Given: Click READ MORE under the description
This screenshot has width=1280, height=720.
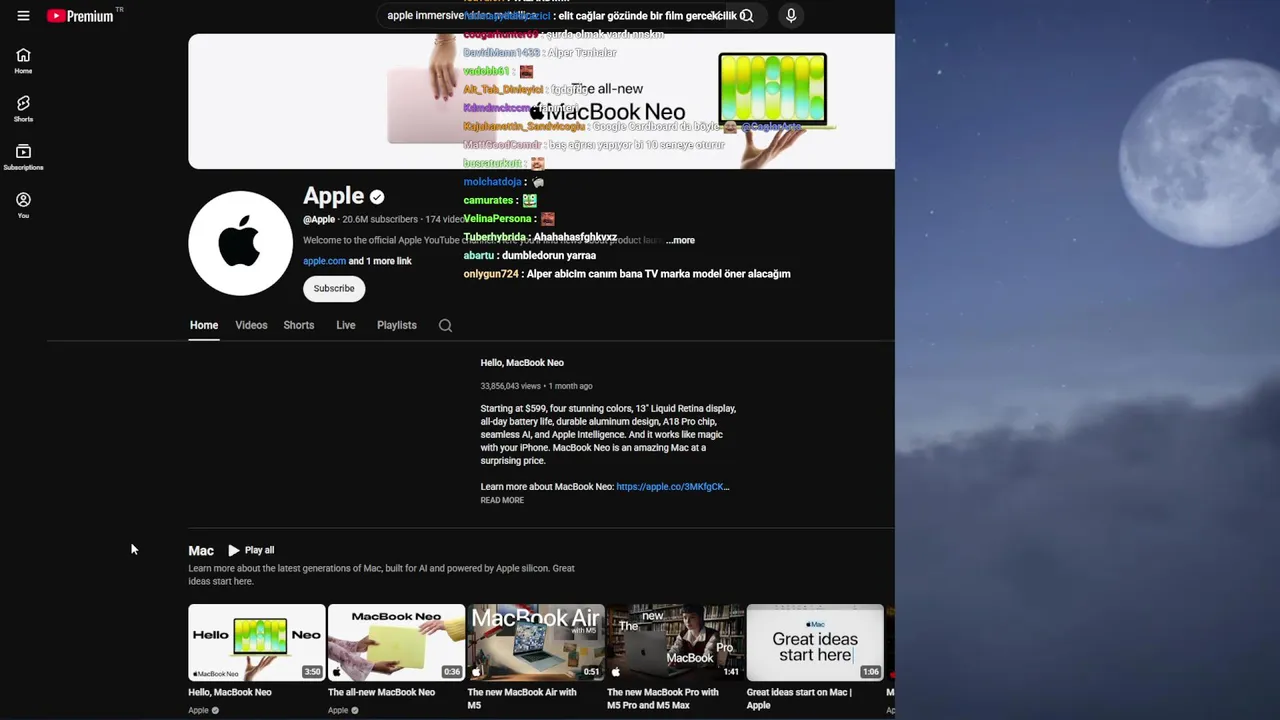Looking at the screenshot, I should coord(502,500).
